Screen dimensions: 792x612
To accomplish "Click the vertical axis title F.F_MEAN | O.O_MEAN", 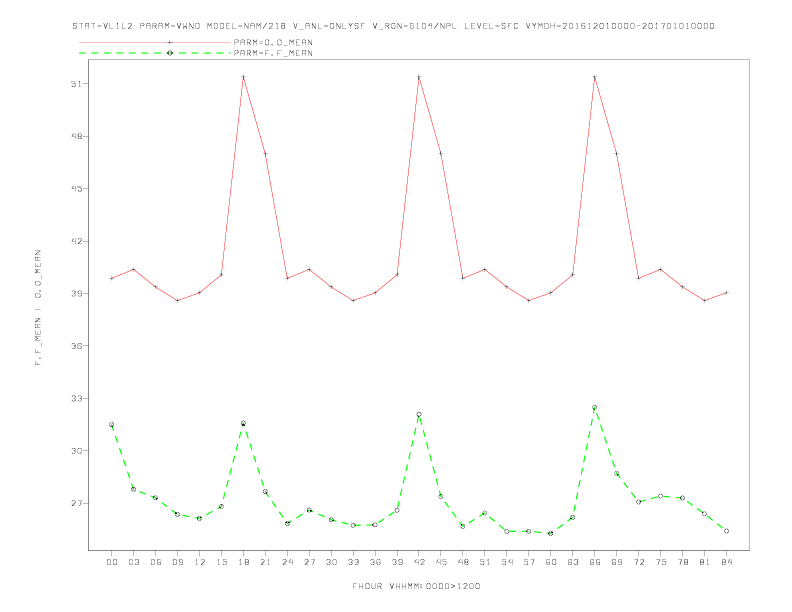I will (x=38, y=307).
